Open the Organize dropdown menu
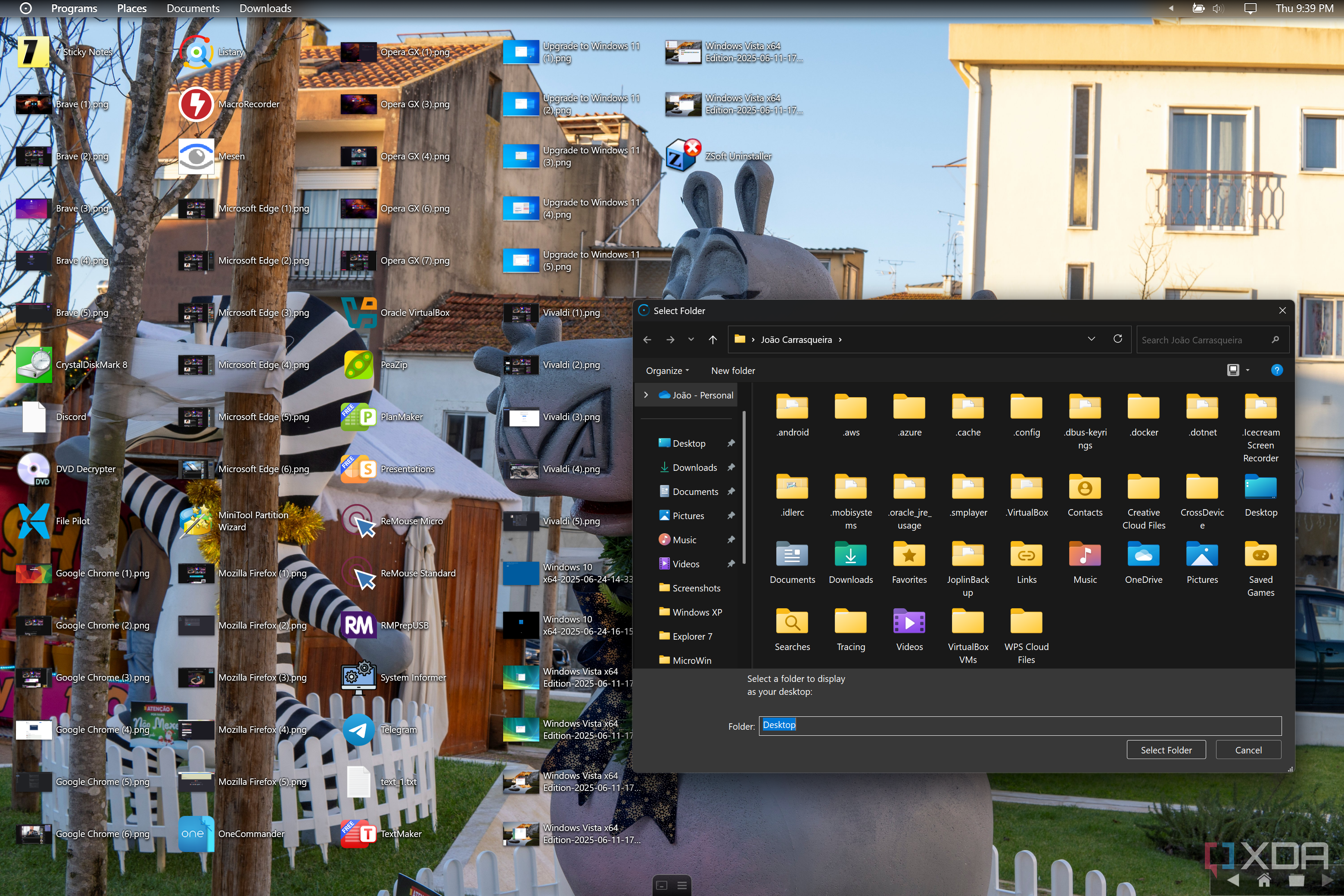Image resolution: width=1344 pixels, height=896 pixels. (667, 370)
